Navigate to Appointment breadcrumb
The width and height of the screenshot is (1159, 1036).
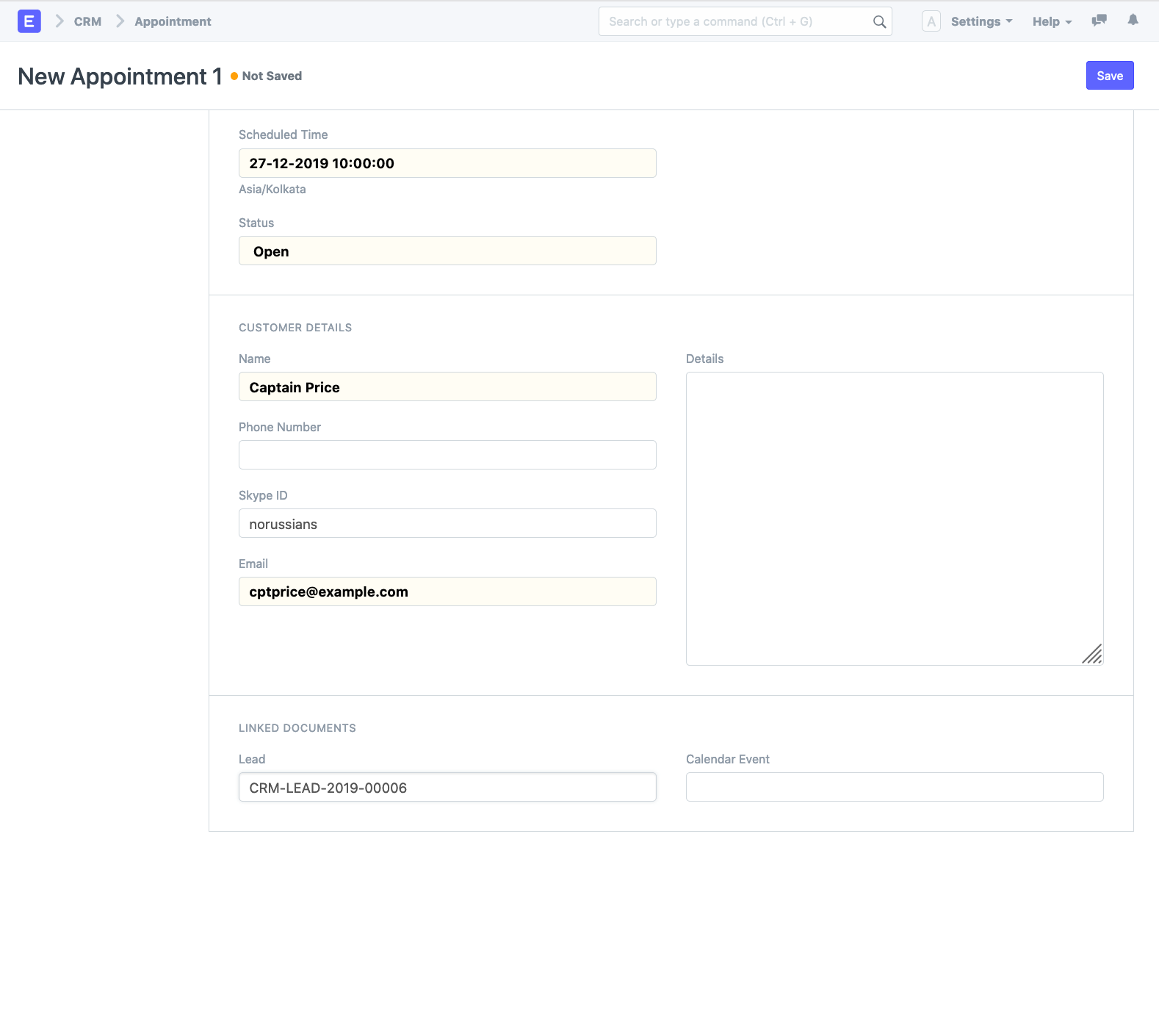point(173,21)
